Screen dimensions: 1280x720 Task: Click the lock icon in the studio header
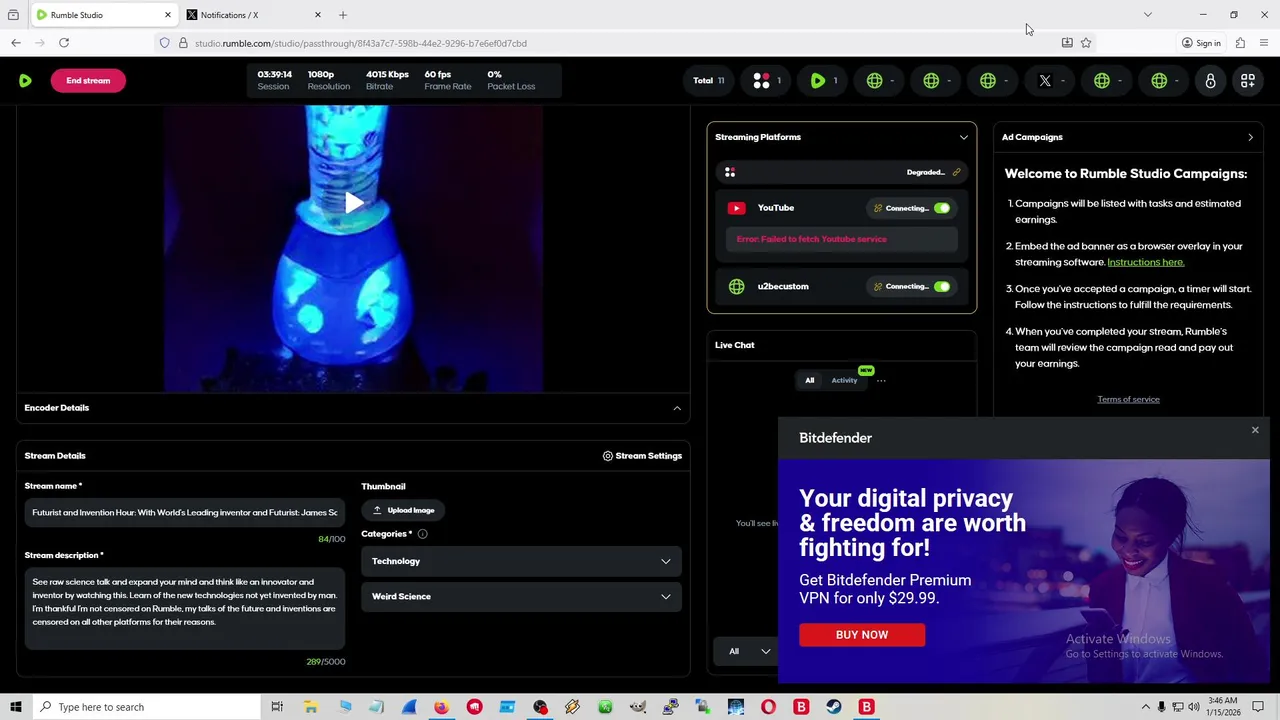(x=1210, y=81)
